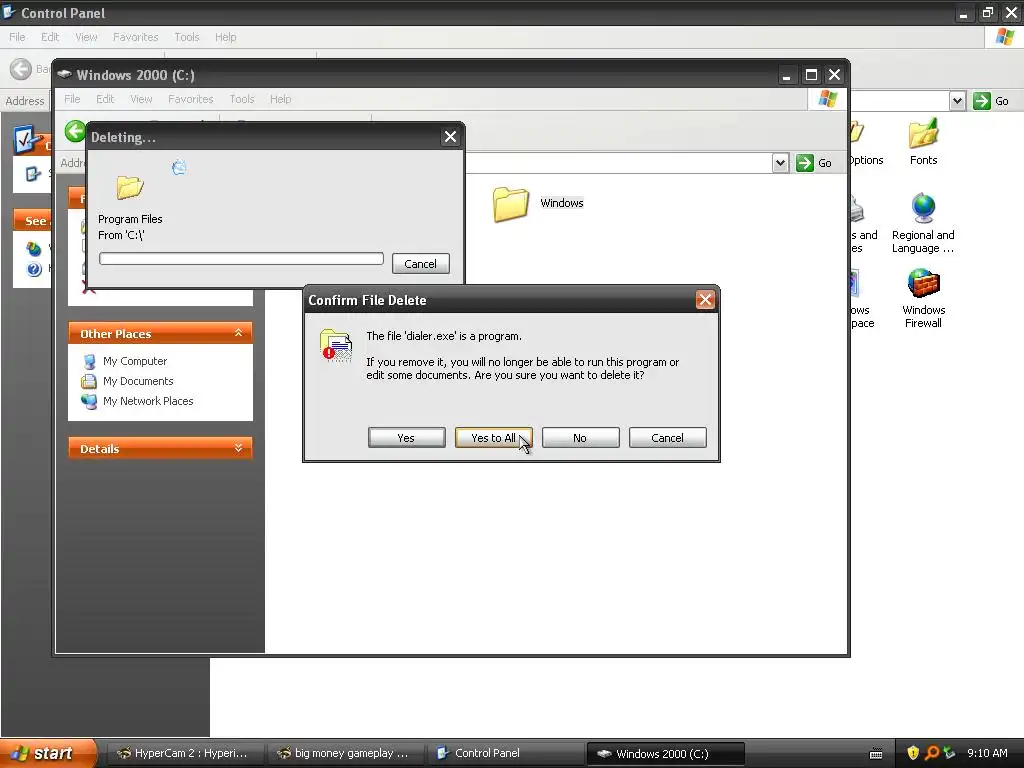
Task: Close the Deleting dialog window
Action: pyautogui.click(x=450, y=136)
